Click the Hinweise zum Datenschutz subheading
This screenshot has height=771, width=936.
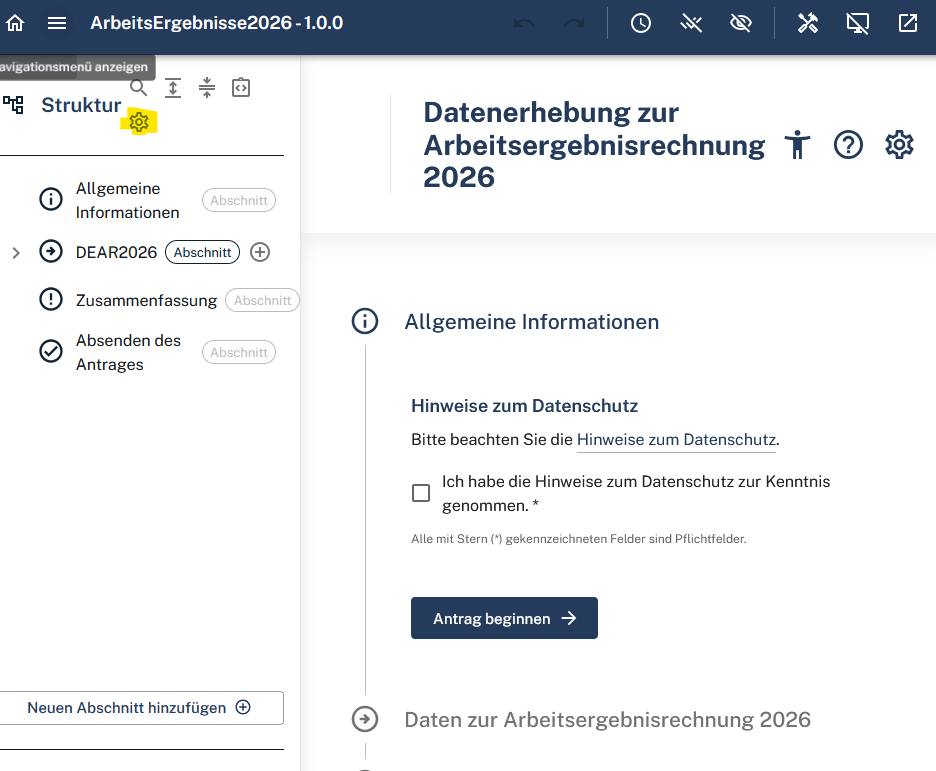525,406
